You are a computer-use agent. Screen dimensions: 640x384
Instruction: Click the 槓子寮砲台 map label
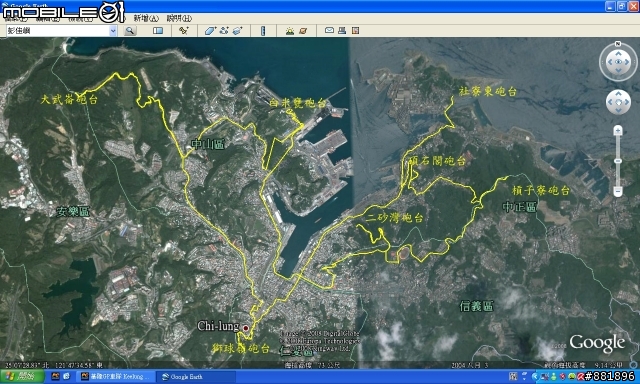[x=541, y=190]
